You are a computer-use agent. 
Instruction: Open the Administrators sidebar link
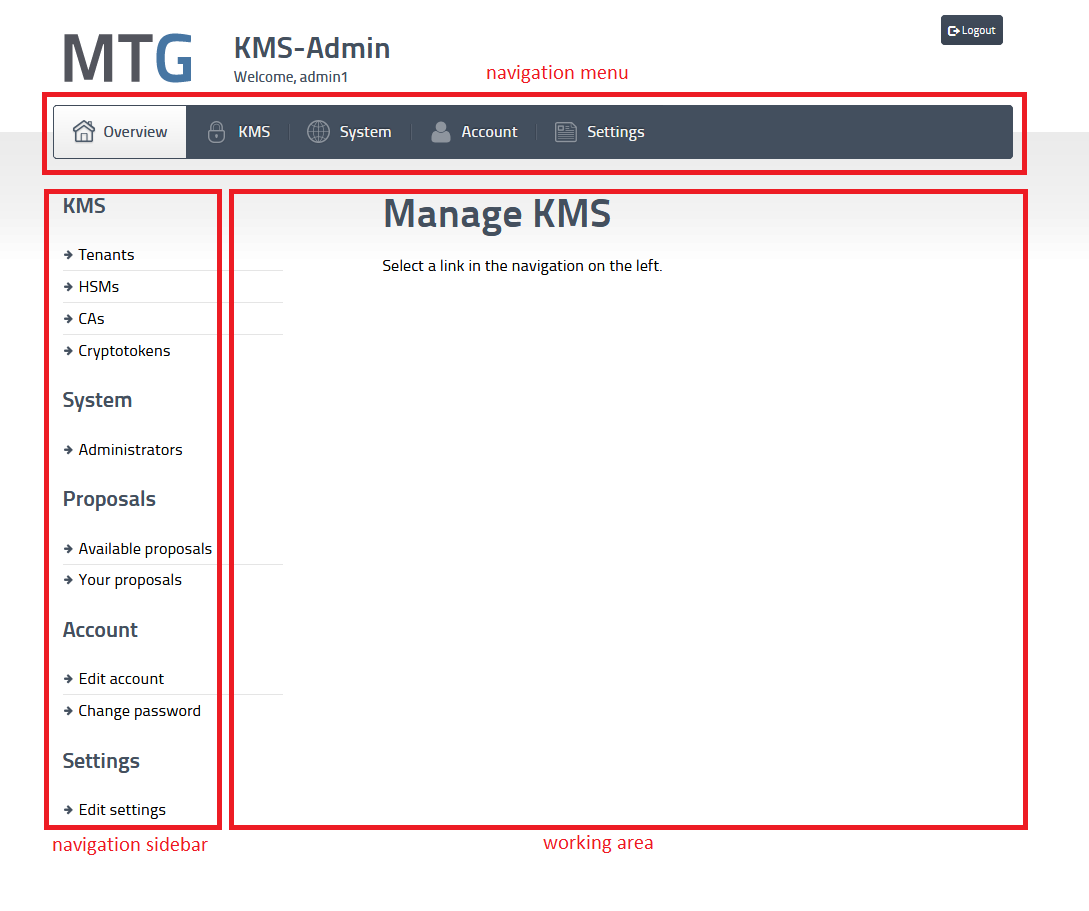tap(130, 450)
